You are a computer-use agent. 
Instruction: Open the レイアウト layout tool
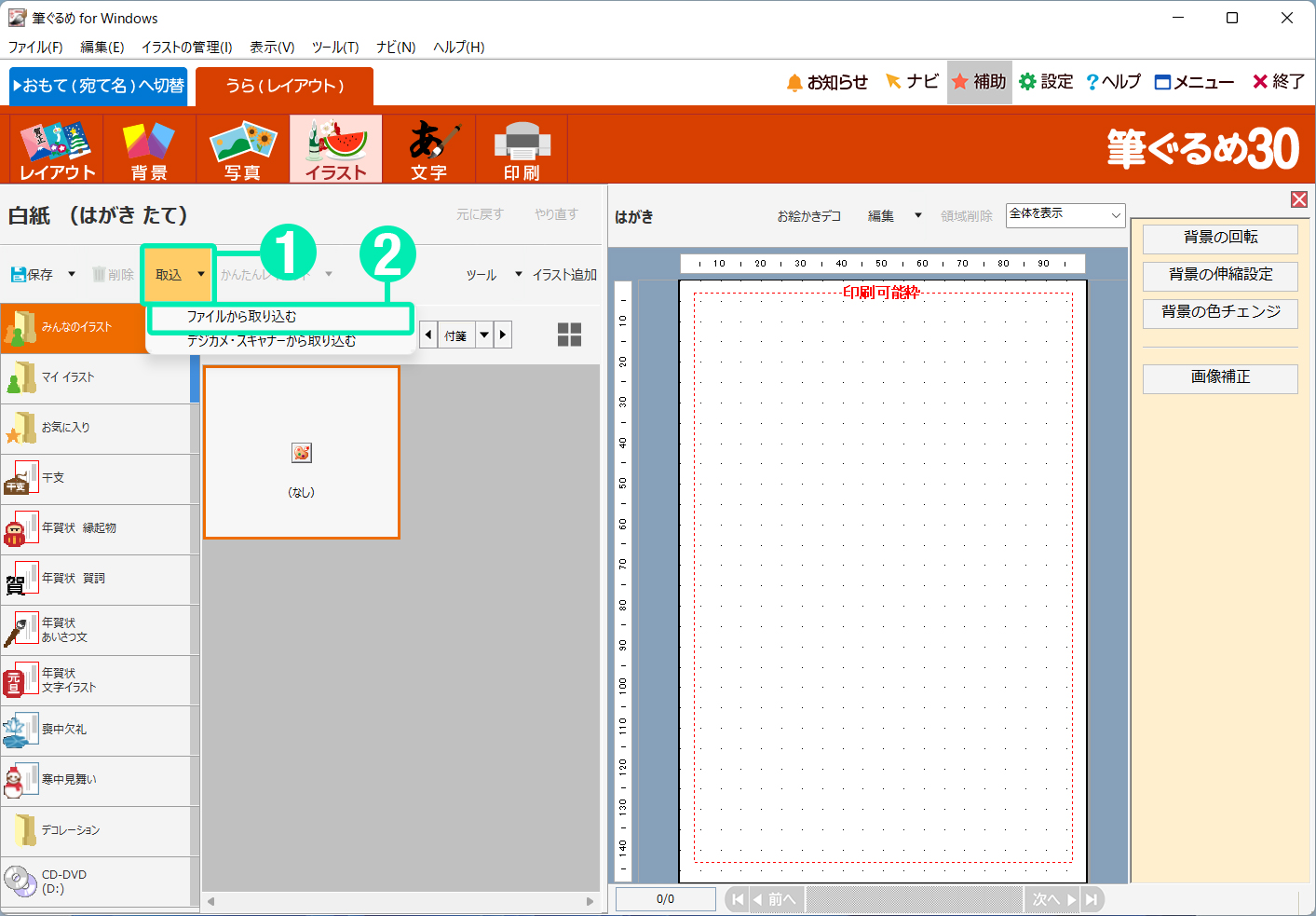point(57,149)
